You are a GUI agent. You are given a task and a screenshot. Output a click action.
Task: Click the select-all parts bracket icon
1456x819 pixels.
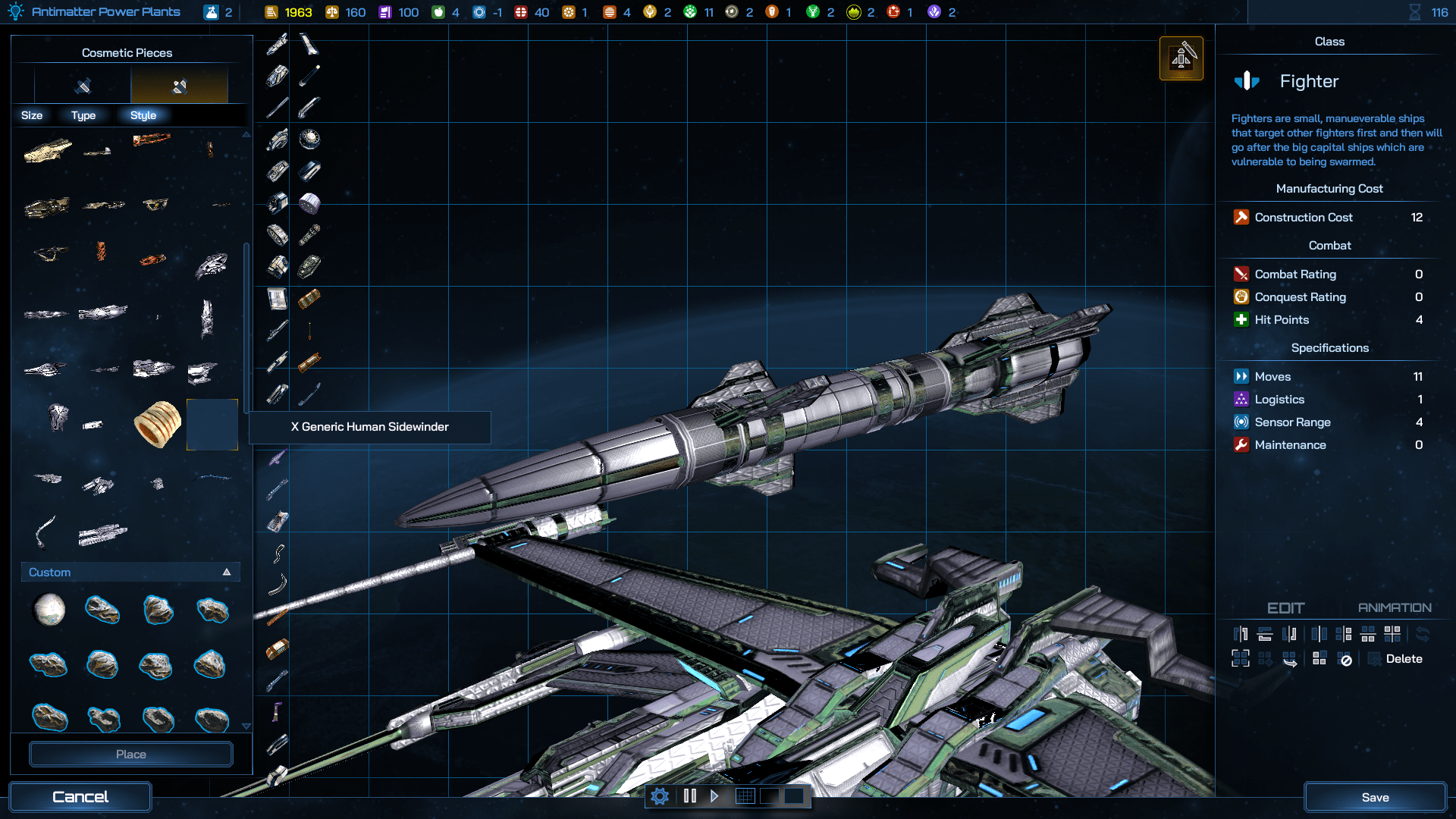coord(1241,658)
